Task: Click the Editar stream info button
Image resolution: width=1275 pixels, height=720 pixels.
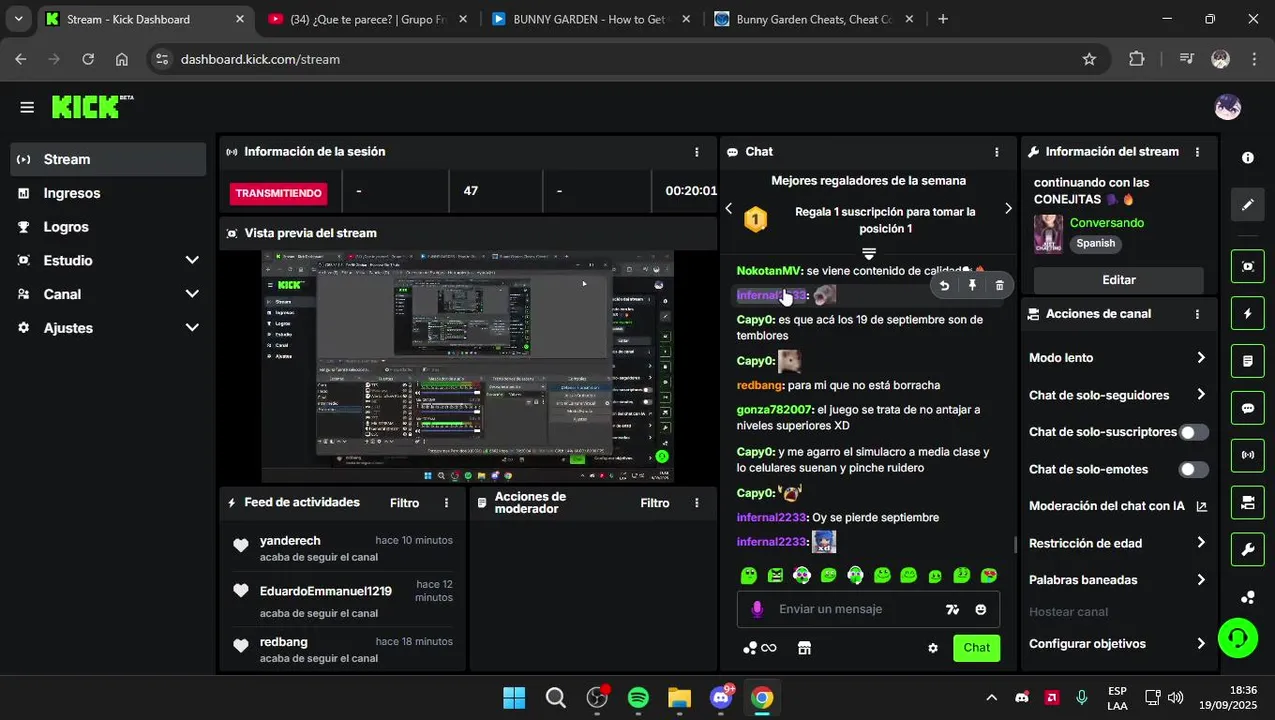Action: [1118, 280]
